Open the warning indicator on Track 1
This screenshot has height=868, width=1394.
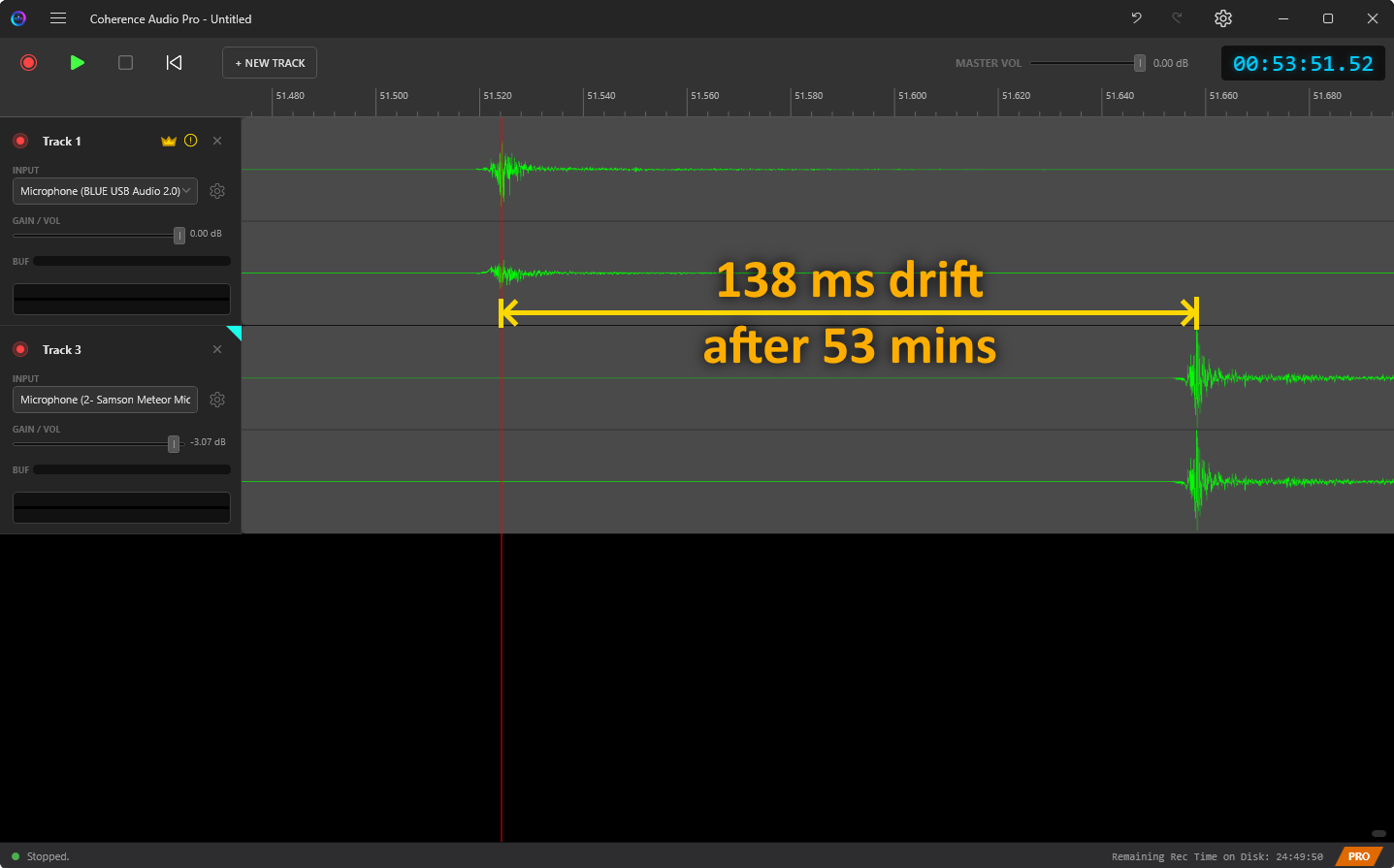pyautogui.click(x=191, y=140)
